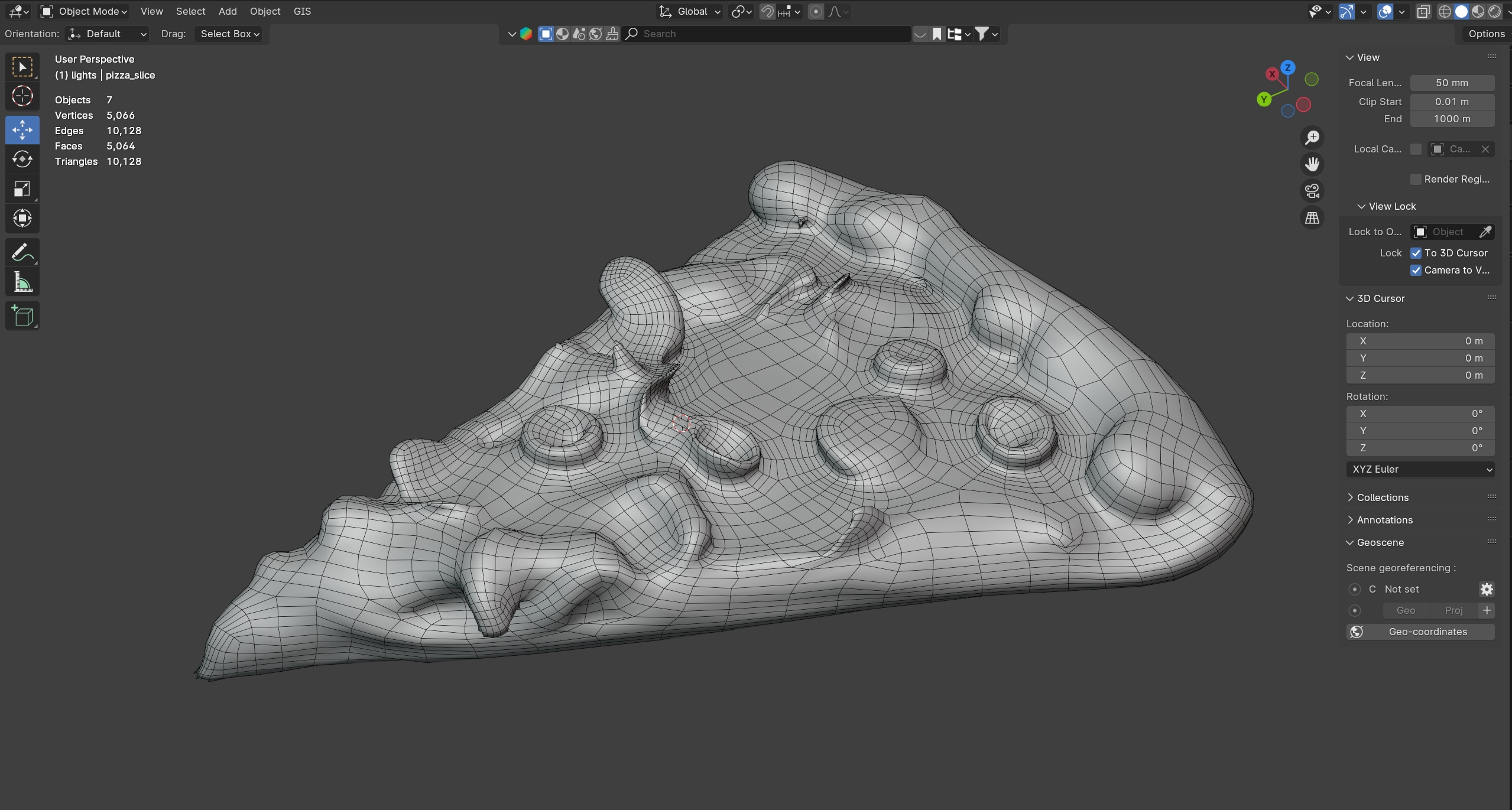This screenshot has height=810, width=1512.
Task: Click the pan view hand icon
Action: [1312, 164]
